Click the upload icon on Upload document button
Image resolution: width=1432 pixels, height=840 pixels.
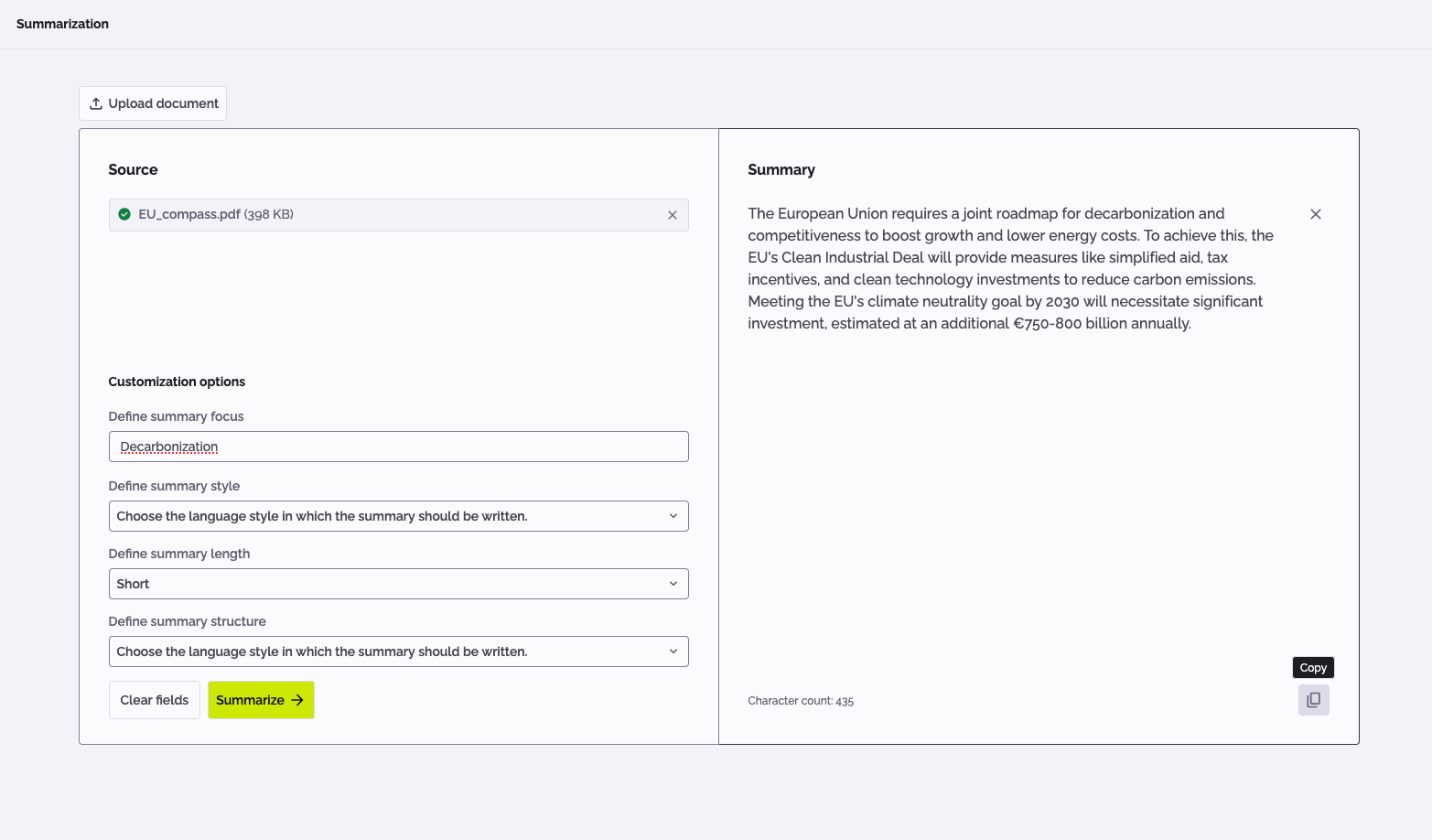point(95,103)
